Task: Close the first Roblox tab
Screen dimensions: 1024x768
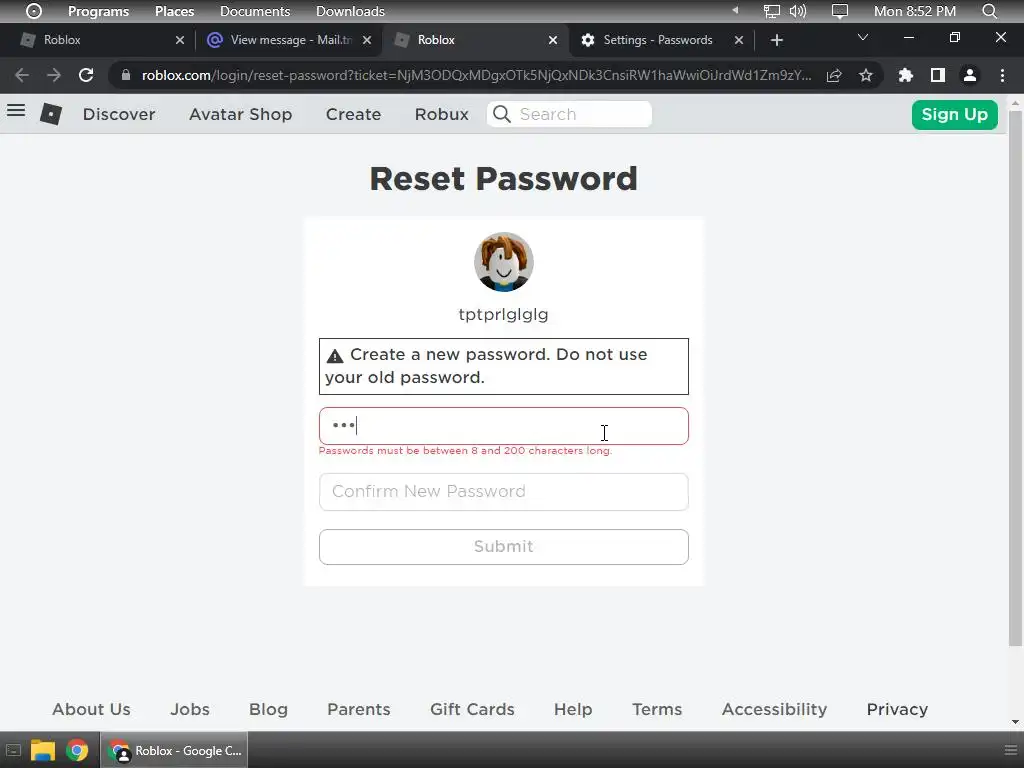Action: (x=180, y=40)
